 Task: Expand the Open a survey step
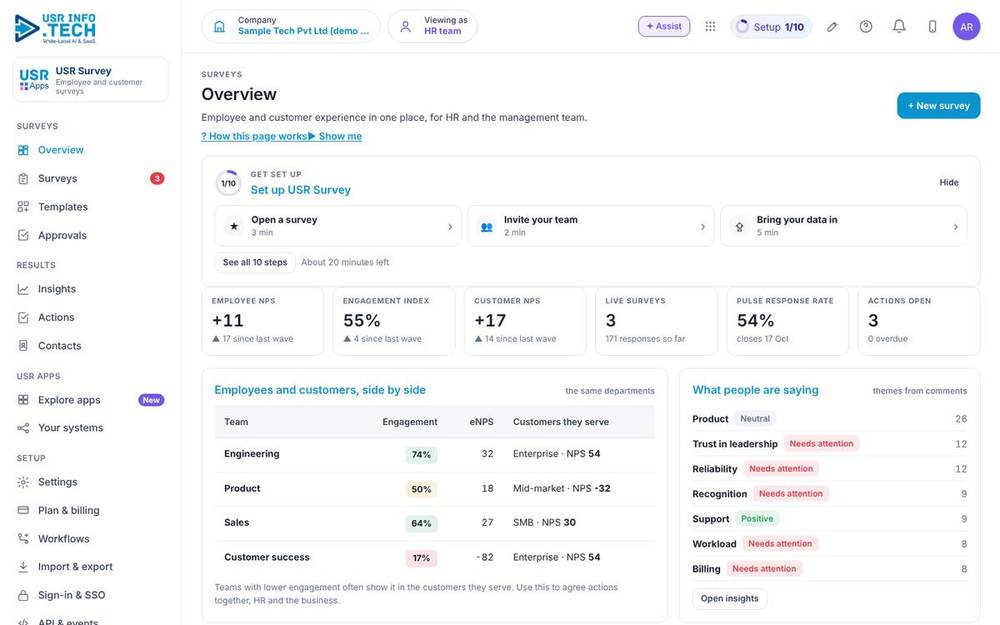[338, 226]
